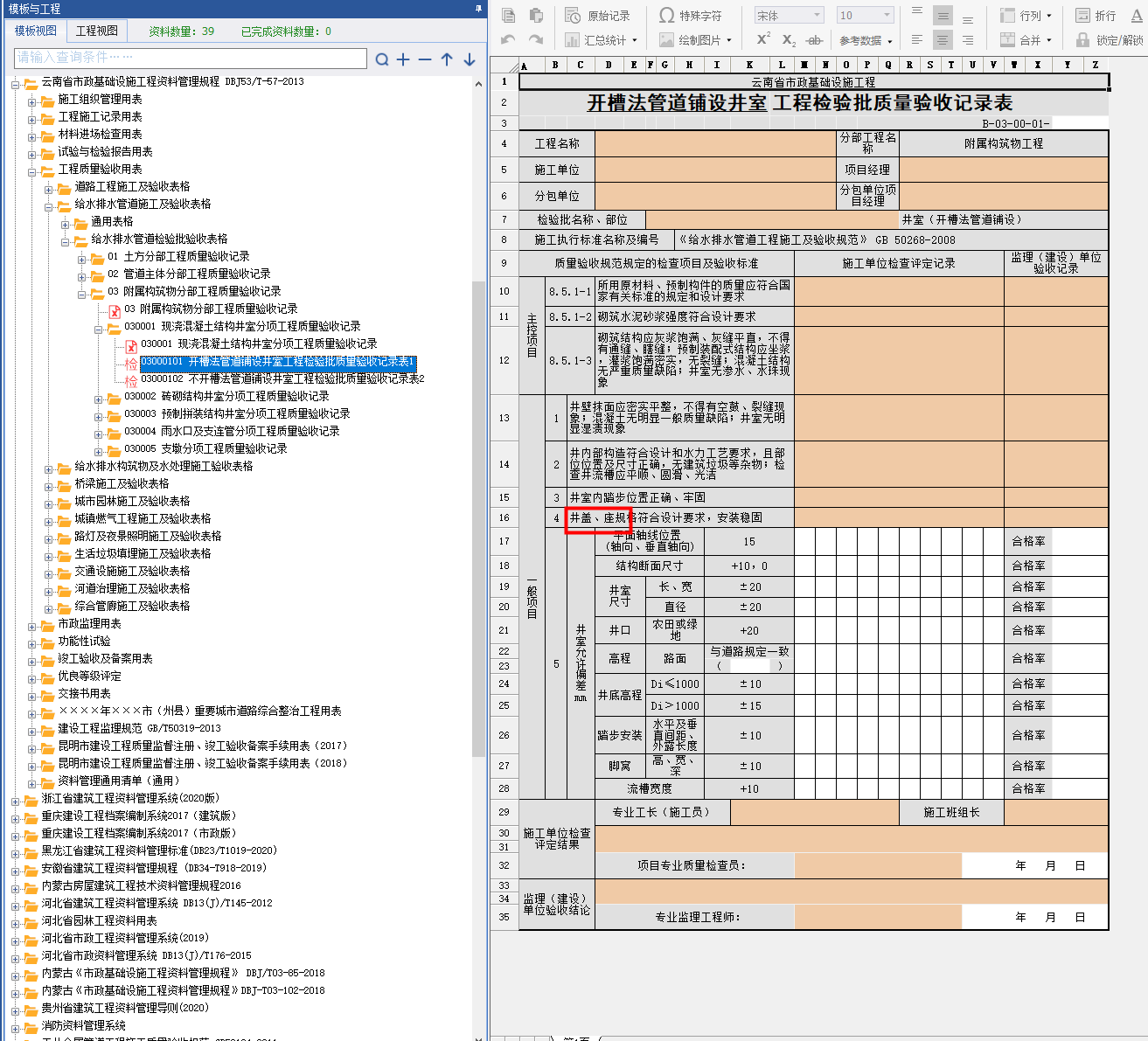Viewport: 1148px width, 1041px height.
Task: Click the 项目专业质量检查员 signature cell
Action: tap(878, 865)
